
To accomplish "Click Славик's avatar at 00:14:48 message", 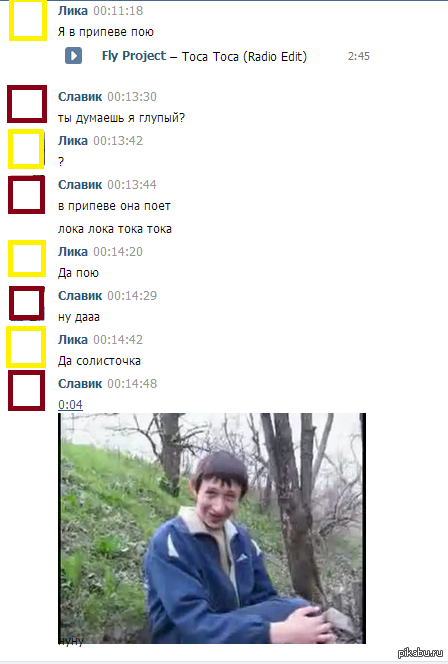I will tap(27, 390).
